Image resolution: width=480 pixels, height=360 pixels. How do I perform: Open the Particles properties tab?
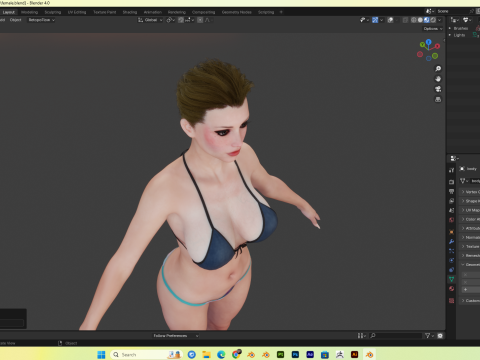click(x=452, y=251)
